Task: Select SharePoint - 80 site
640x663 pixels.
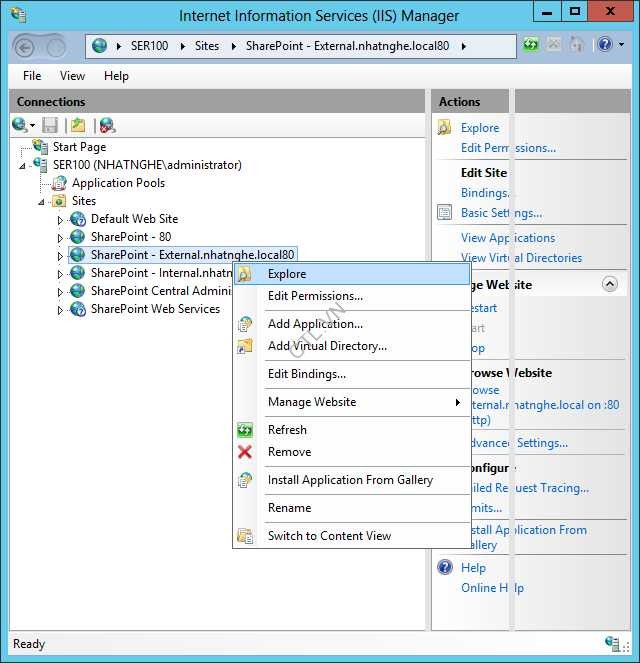Action: 131,237
